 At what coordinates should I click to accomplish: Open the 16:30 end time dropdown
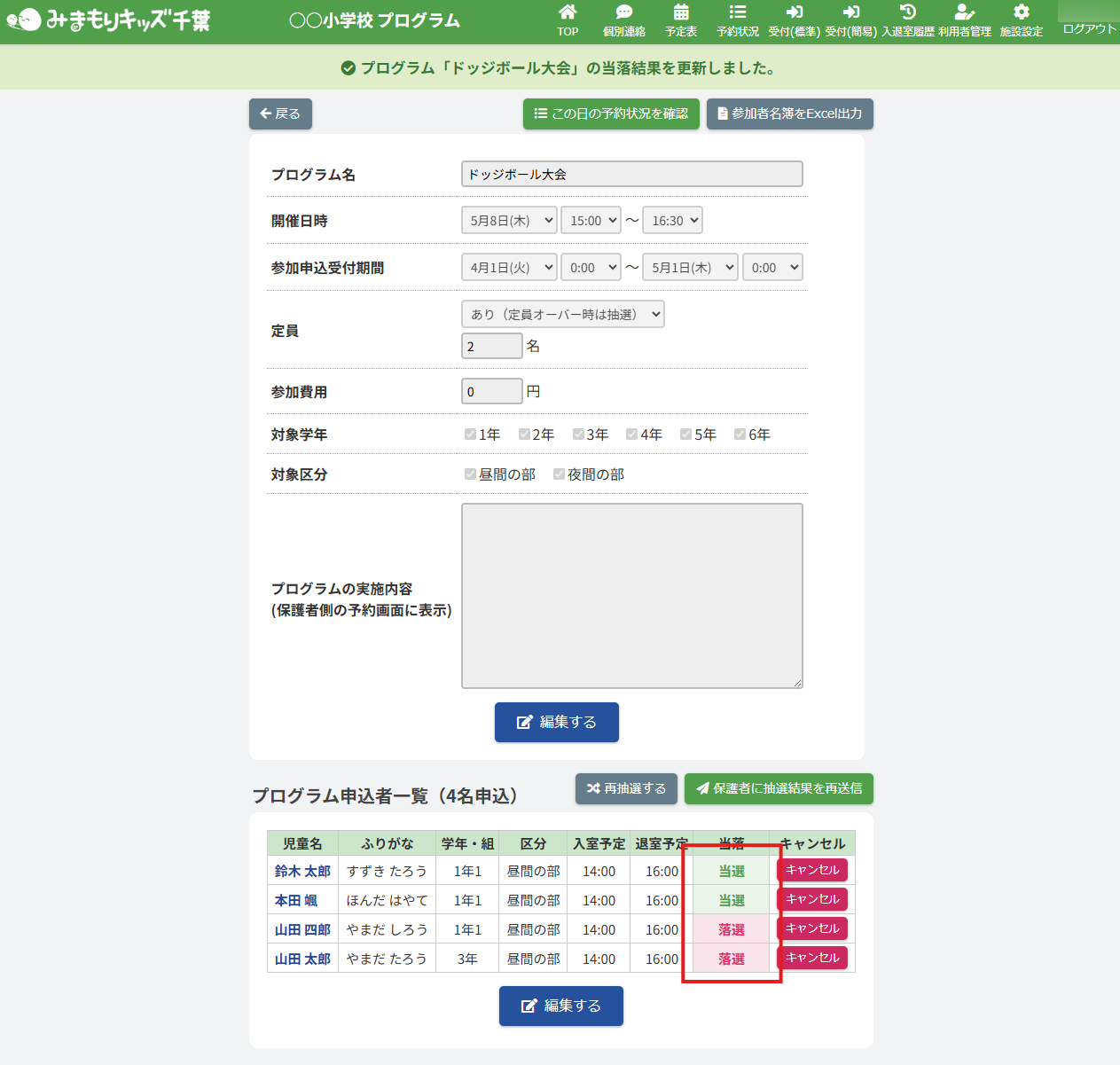tap(672, 221)
